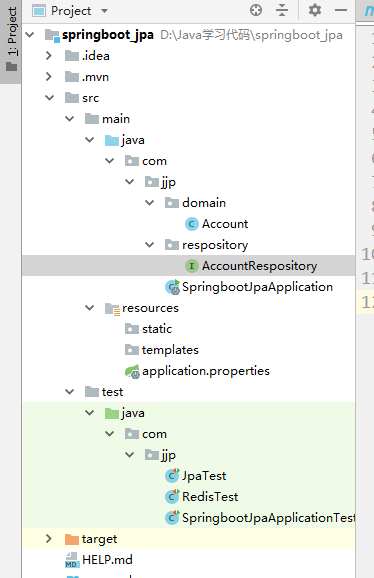Click the blue main java folder icon
This screenshot has height=578, width=374.
pos(112,140)
